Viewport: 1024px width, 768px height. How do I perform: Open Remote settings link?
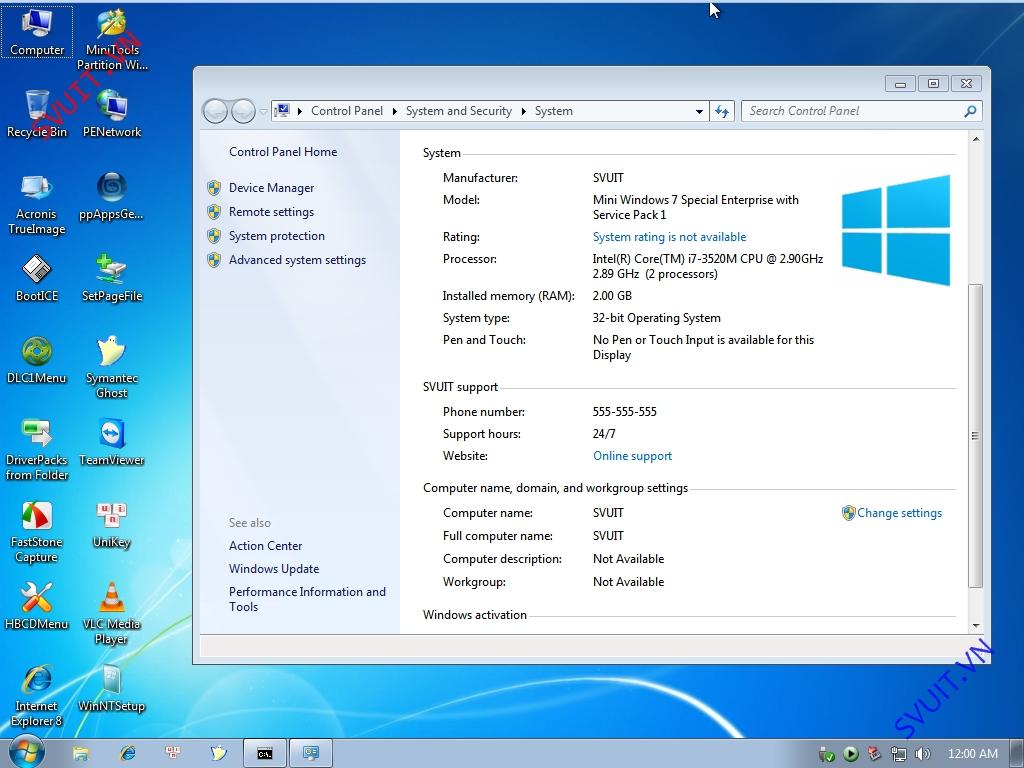tap(271, 212)
